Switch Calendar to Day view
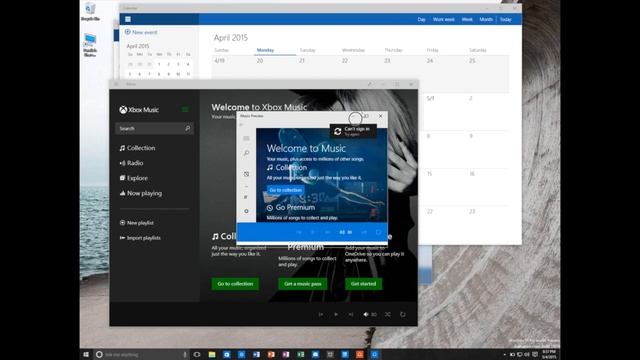This screenshot has width=640, height=360. coord(421,19)
